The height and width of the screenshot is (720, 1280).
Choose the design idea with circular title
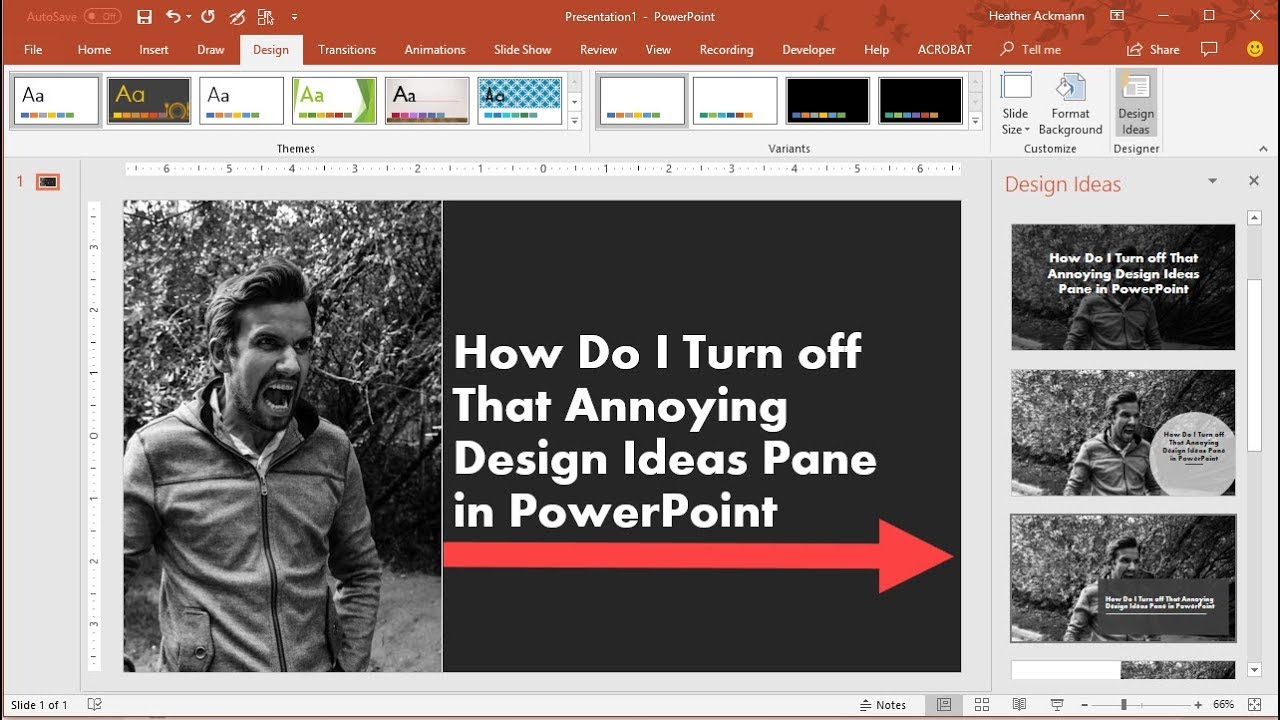pos(1123,432)
